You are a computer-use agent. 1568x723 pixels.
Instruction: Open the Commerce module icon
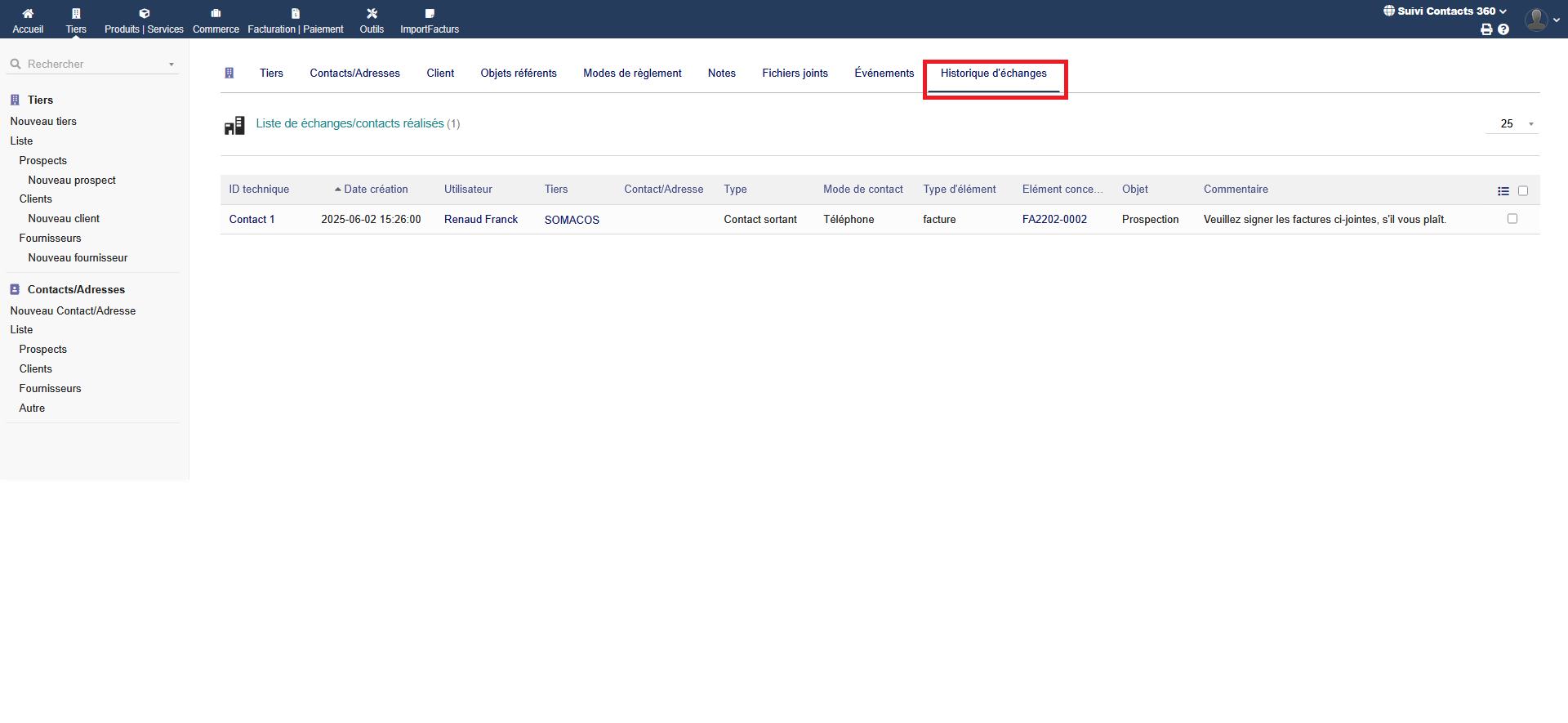pyautogui.click(x=216, y=14)
